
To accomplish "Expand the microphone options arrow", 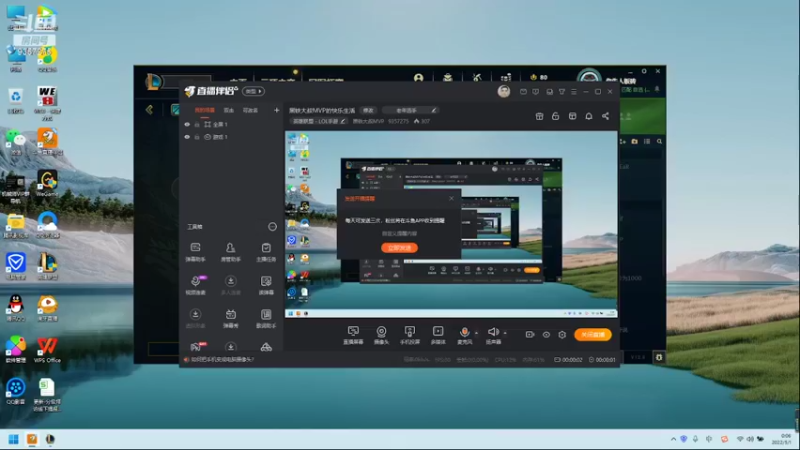I will 477,333.
